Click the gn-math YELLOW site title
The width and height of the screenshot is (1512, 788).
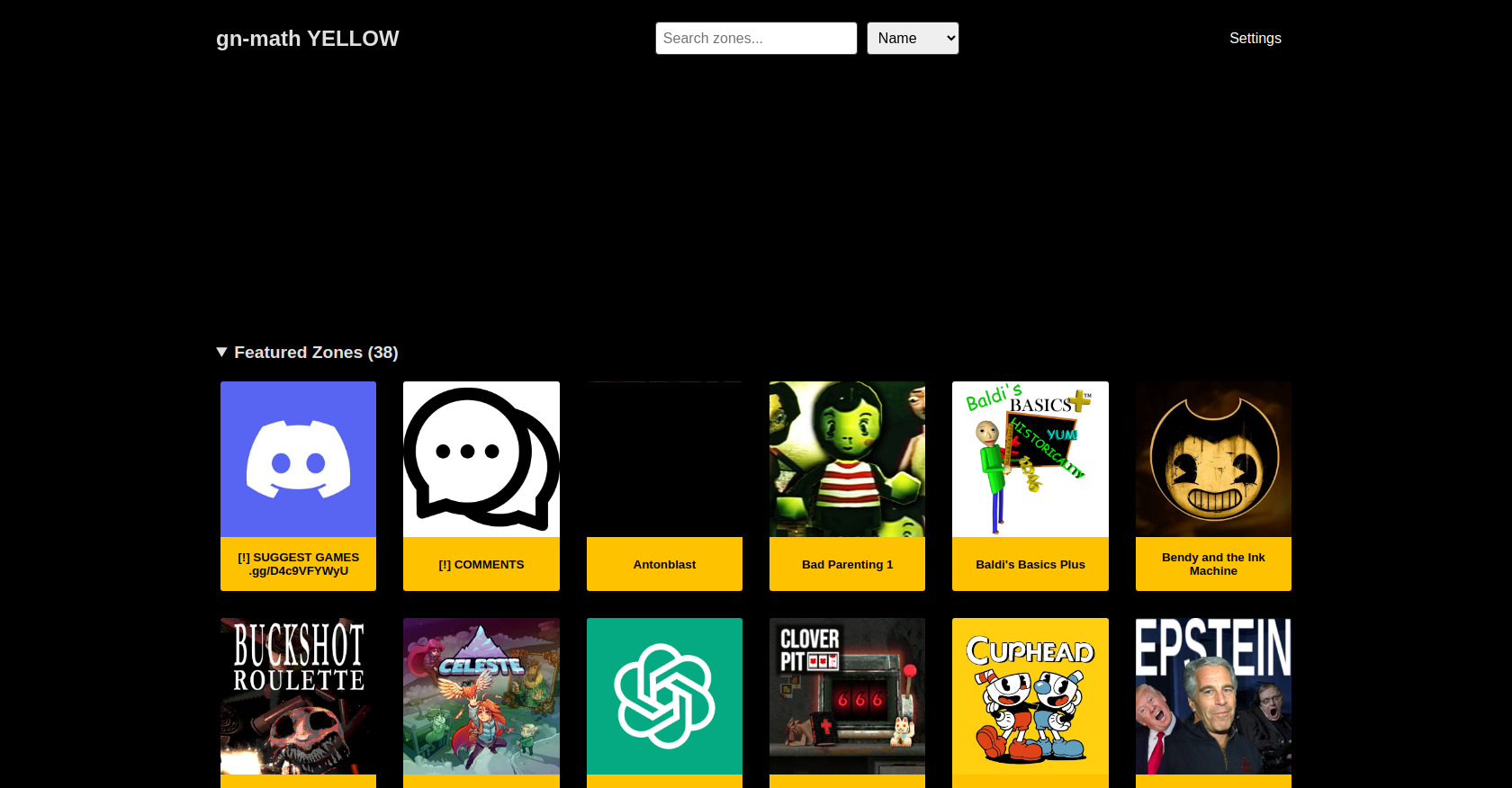tap(307, 39)
